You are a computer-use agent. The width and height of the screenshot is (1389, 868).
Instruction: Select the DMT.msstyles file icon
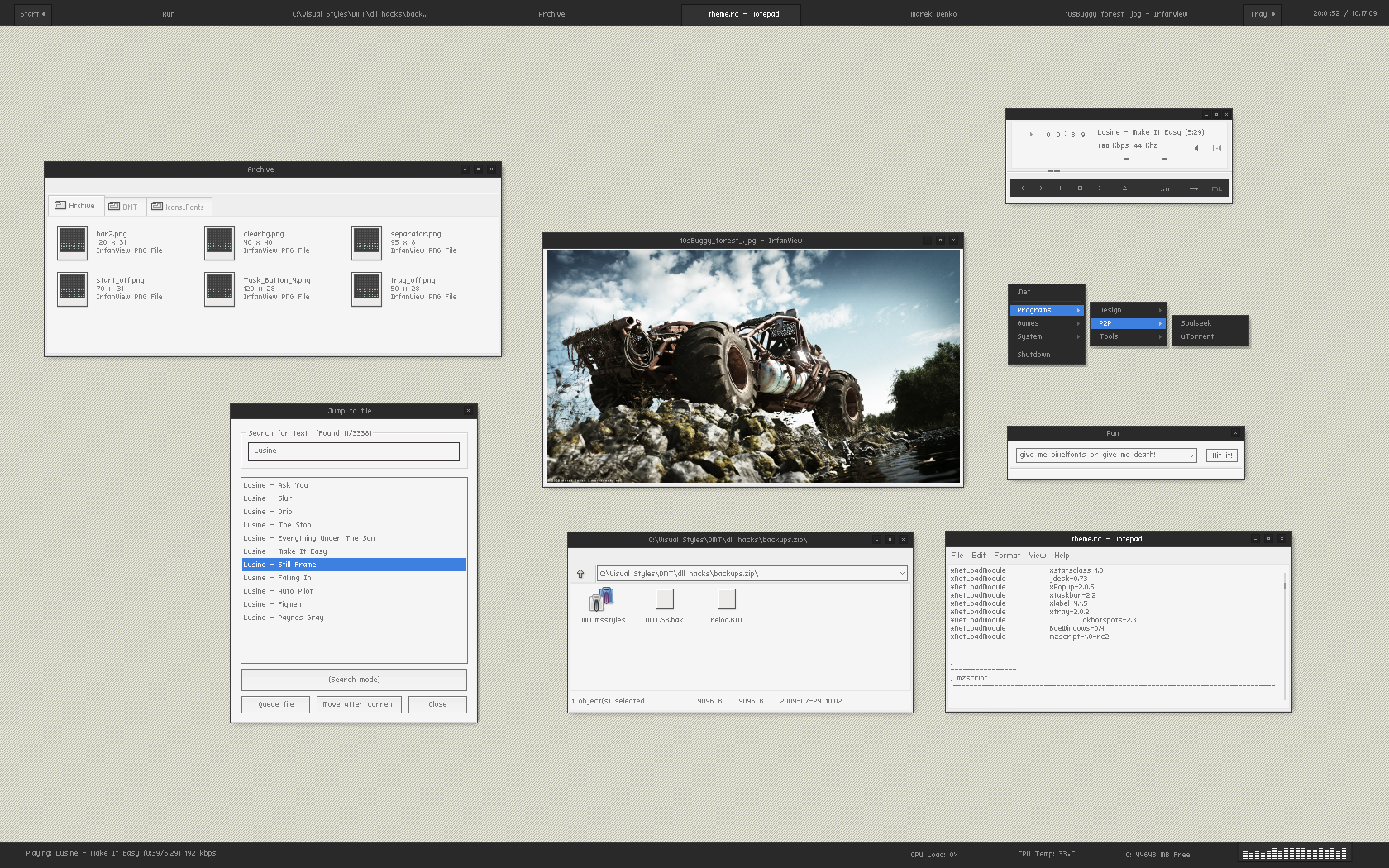point(602,599)
